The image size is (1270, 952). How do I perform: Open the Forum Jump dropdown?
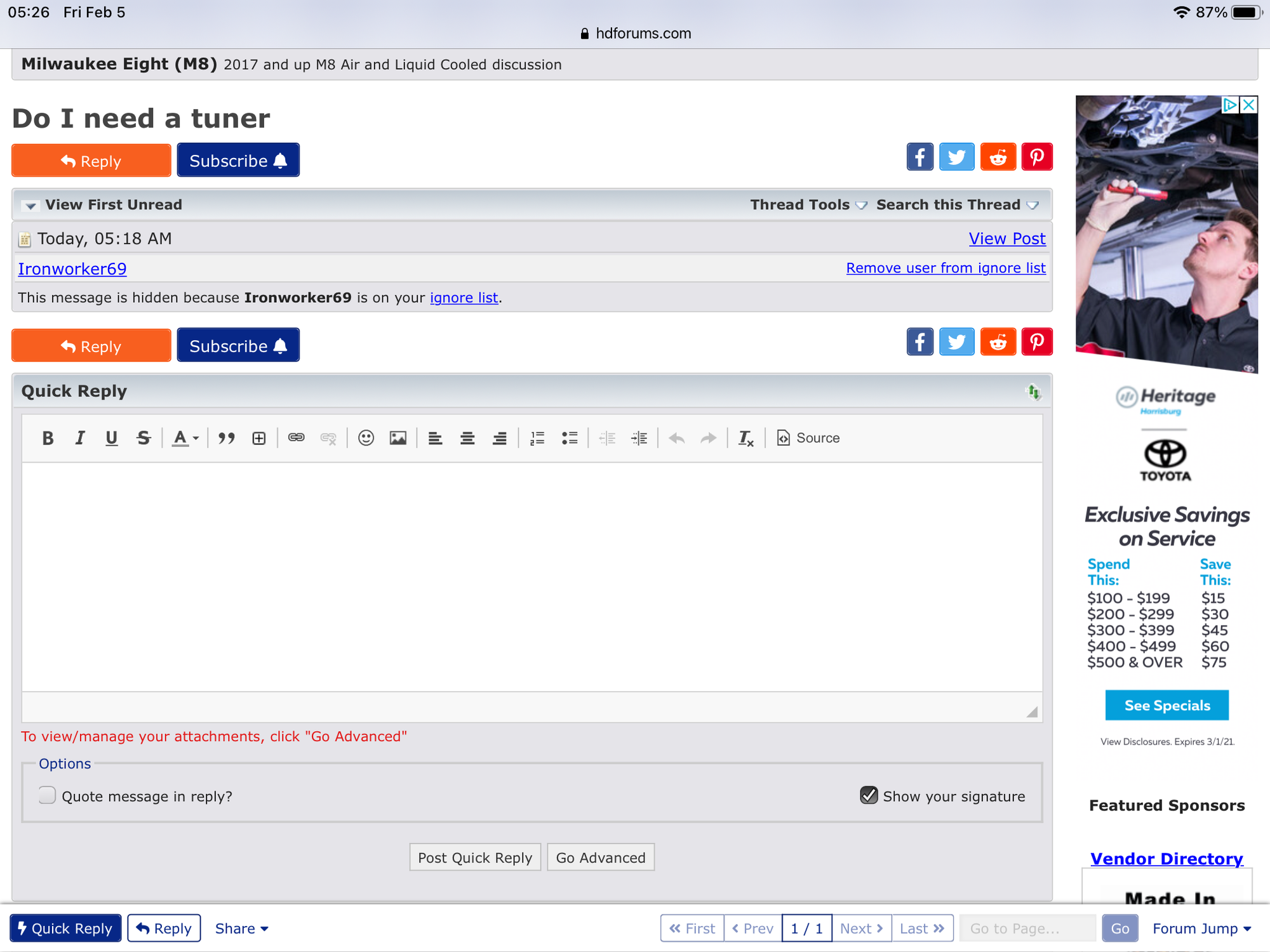pyautogui.click(x=1201, y=929)
